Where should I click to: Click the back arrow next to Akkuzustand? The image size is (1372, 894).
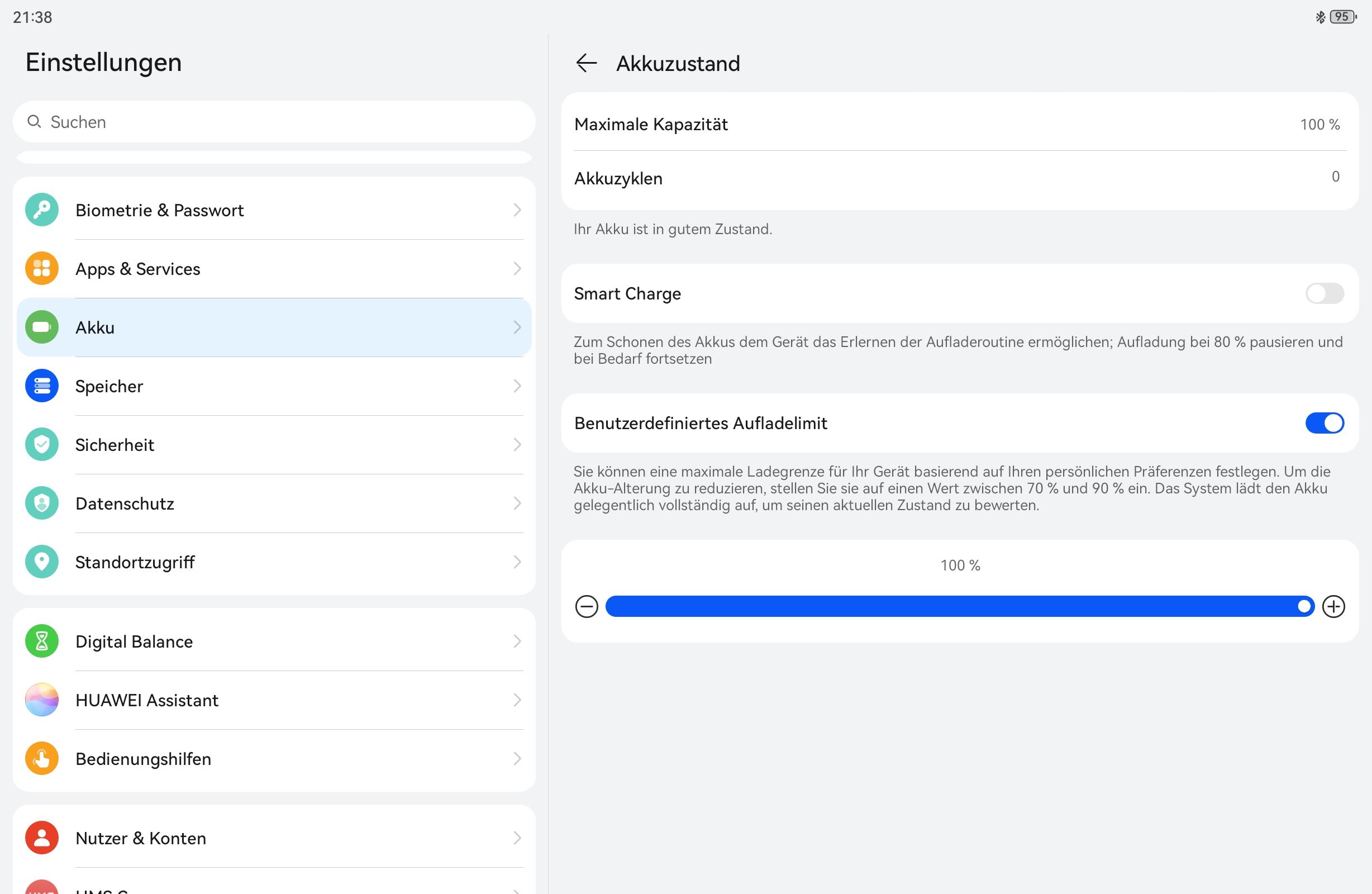click(x=586, y=63)
